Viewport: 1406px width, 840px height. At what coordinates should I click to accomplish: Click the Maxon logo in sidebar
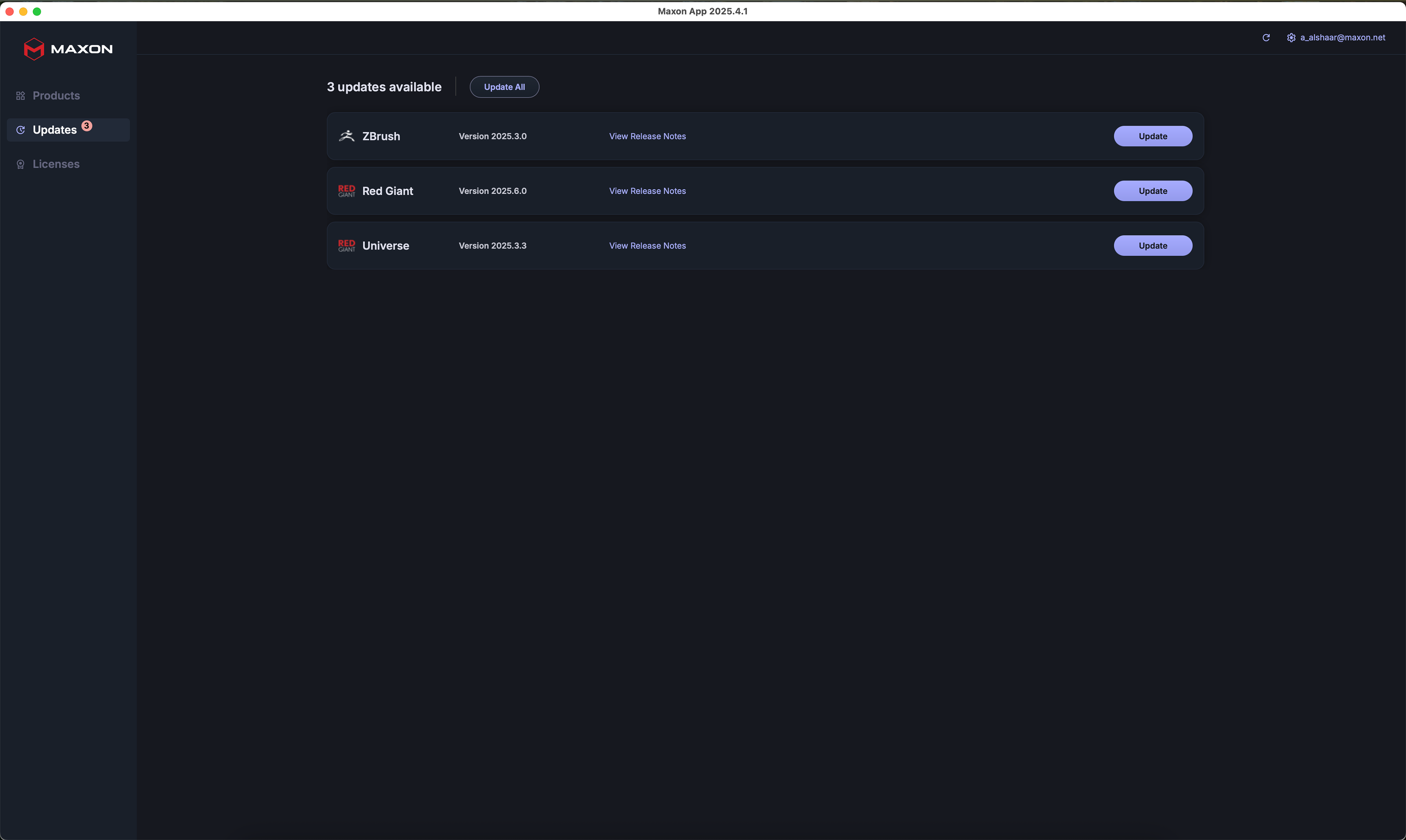[x=68, y=49]
